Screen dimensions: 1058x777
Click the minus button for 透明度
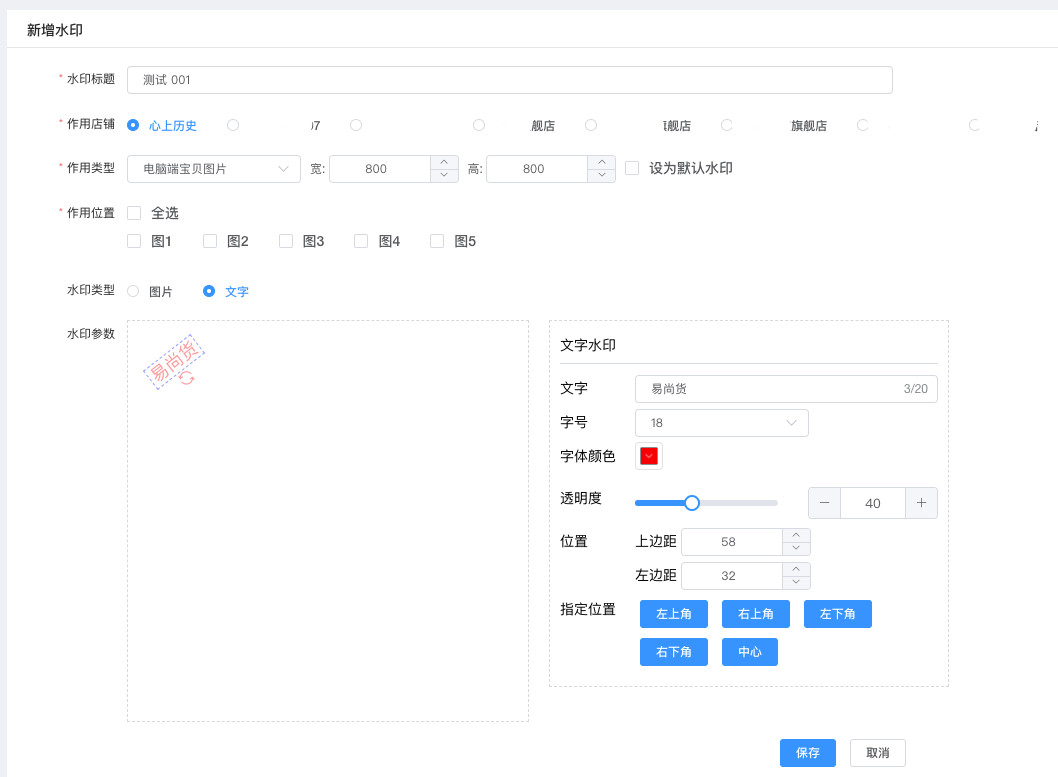pos(825,503)
